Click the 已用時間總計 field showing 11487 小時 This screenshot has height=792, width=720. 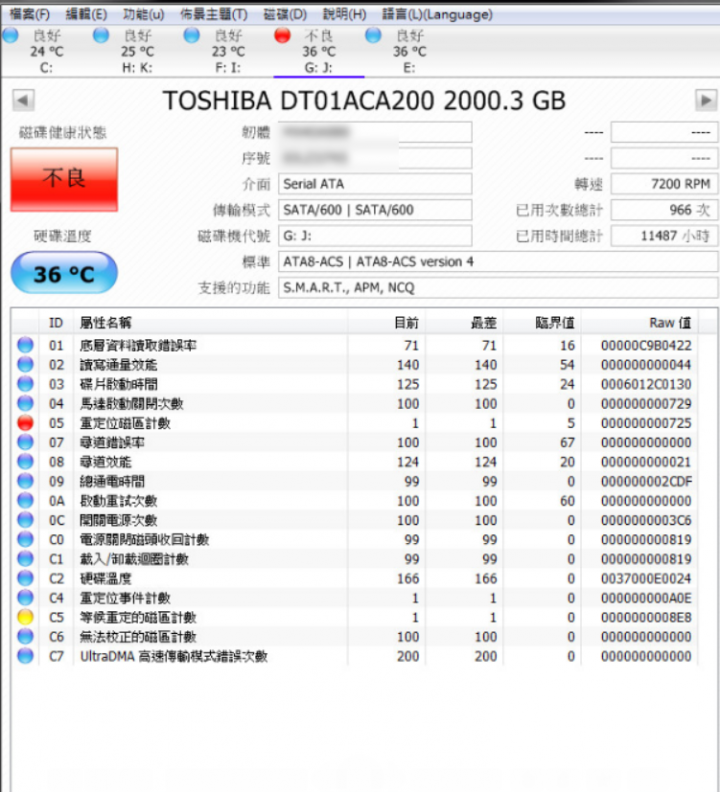(x=664, y=236)
